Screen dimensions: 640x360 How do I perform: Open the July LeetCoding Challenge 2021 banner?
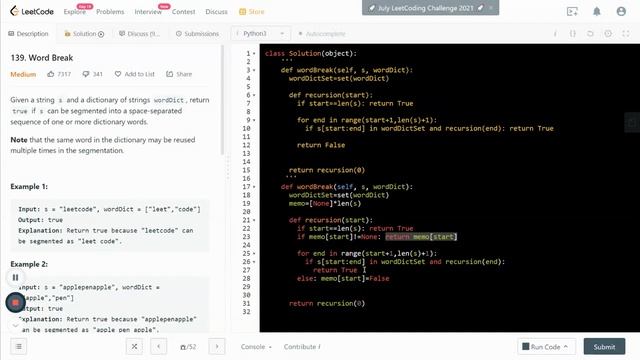pyautogui.click(x=426, y=8)
